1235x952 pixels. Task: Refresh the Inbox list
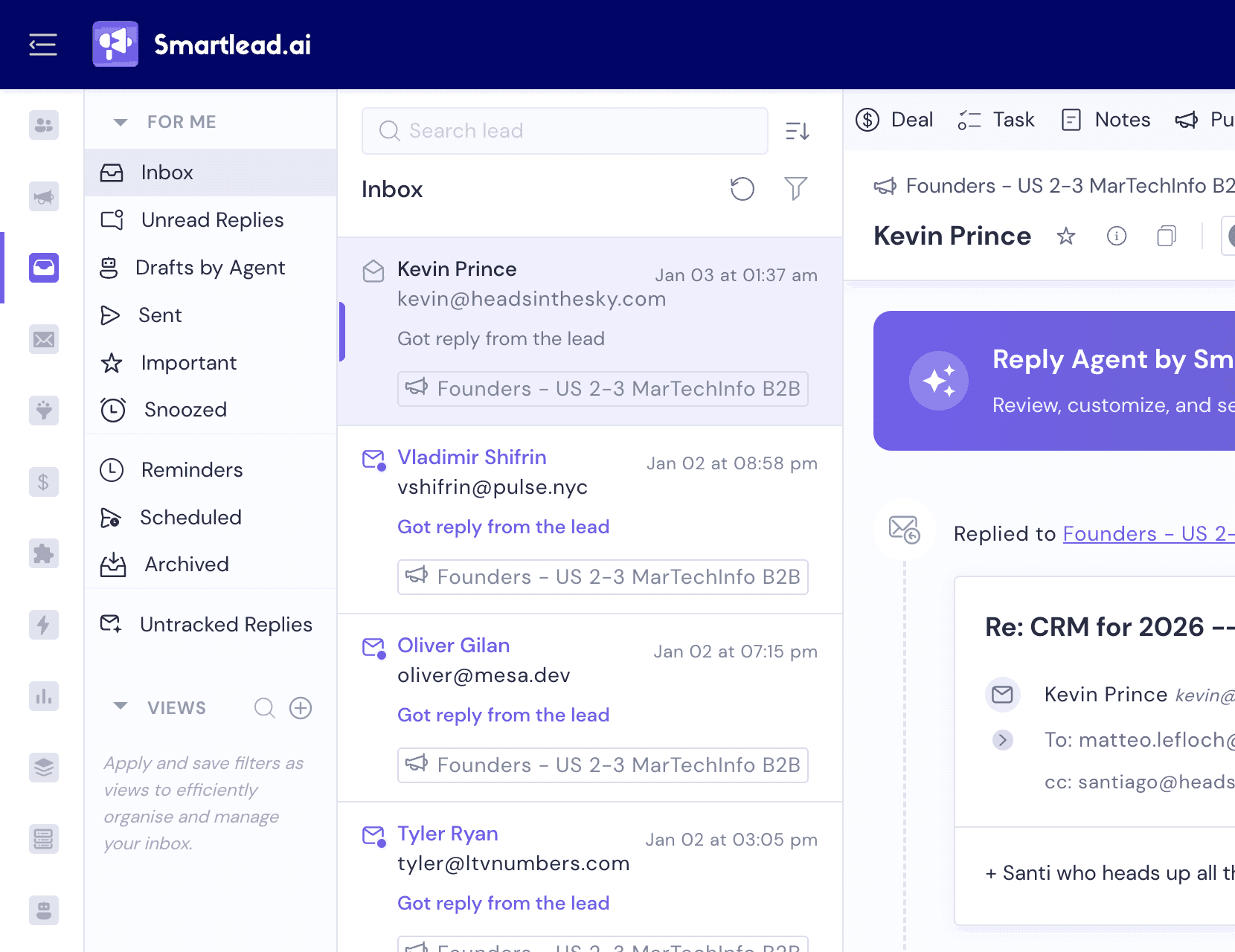pos(742,189)
